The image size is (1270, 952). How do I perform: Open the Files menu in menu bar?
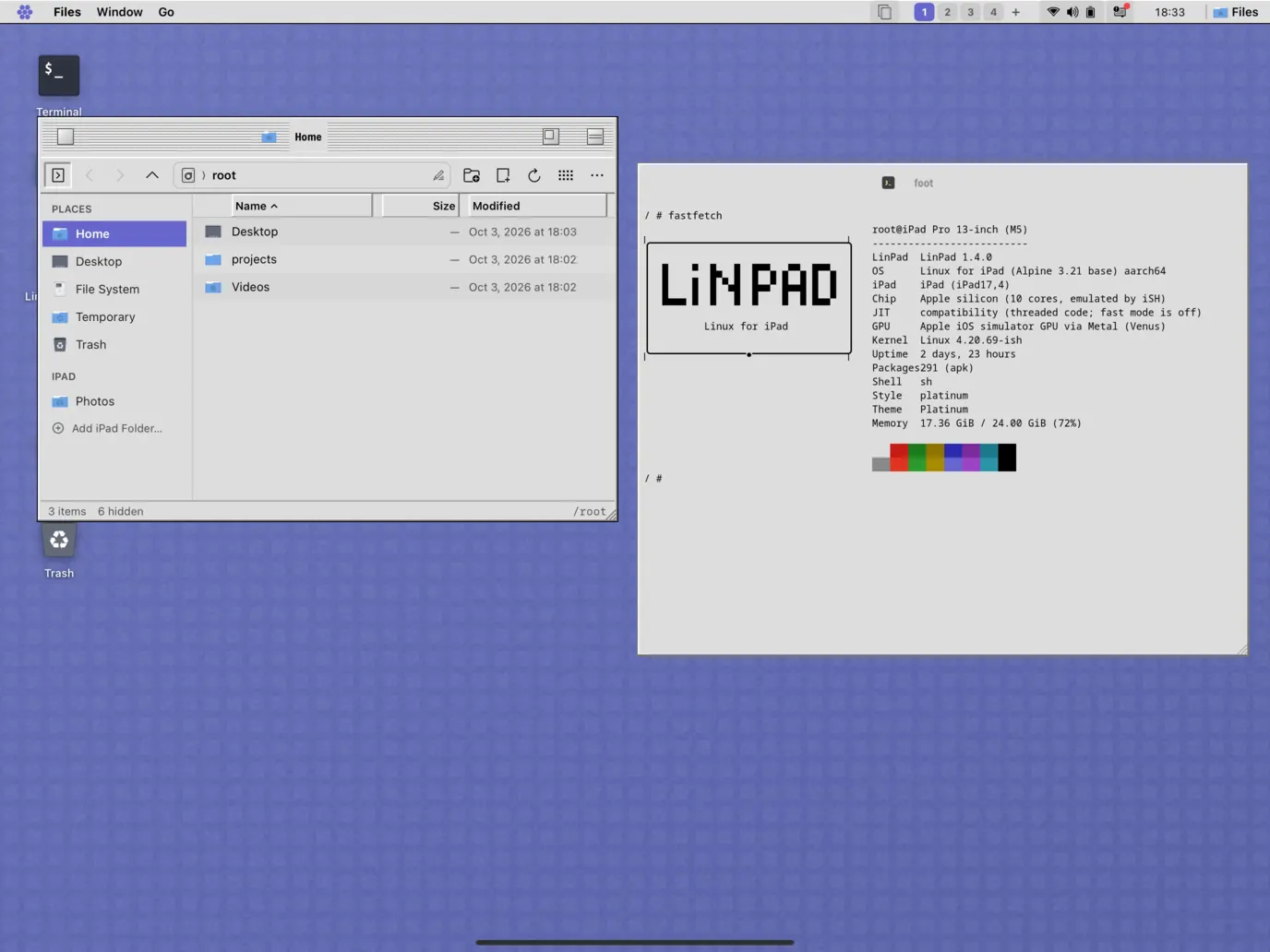coord(67,12)
